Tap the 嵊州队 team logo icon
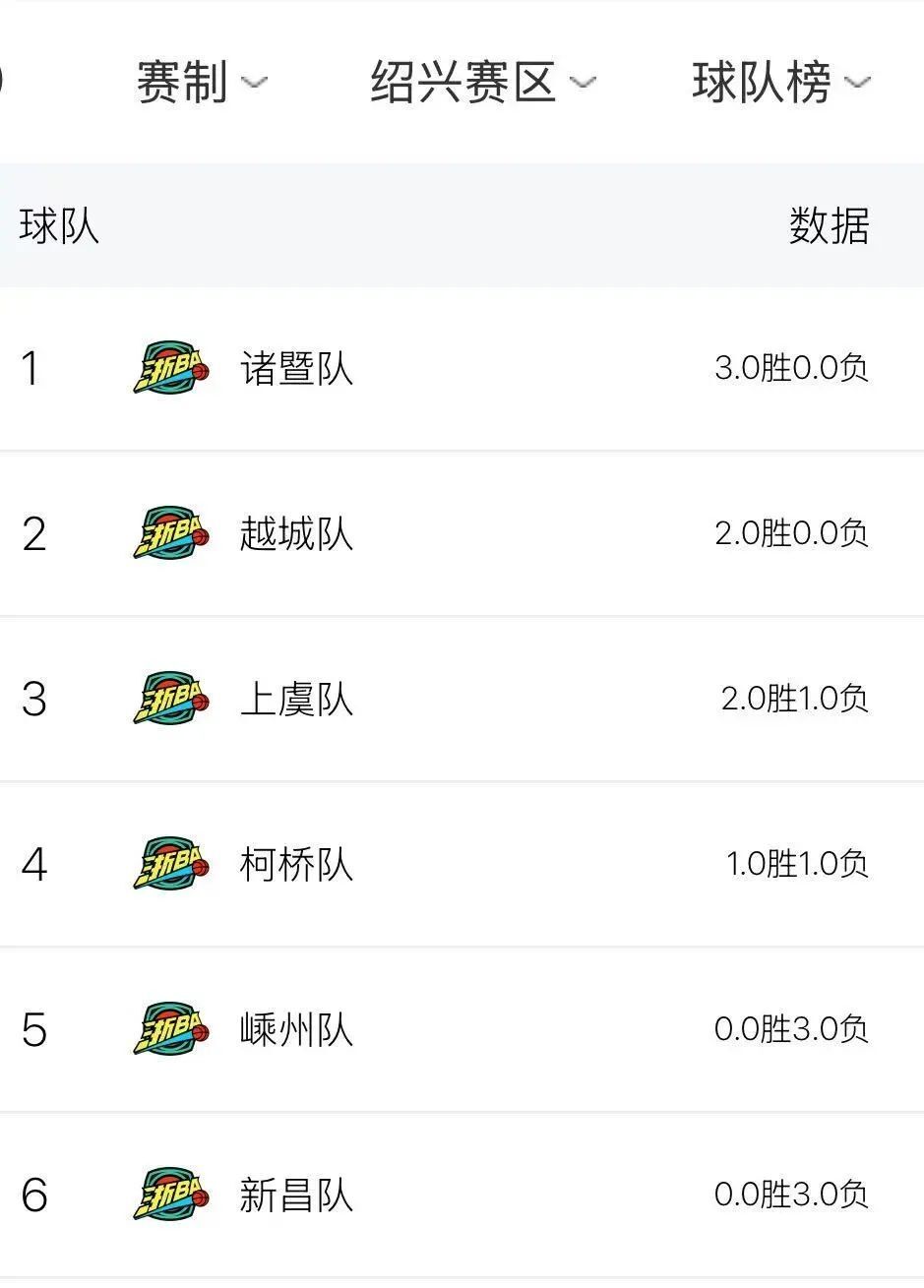The height and width of the screenshot is (1288, 924). tap(172, 1029)
